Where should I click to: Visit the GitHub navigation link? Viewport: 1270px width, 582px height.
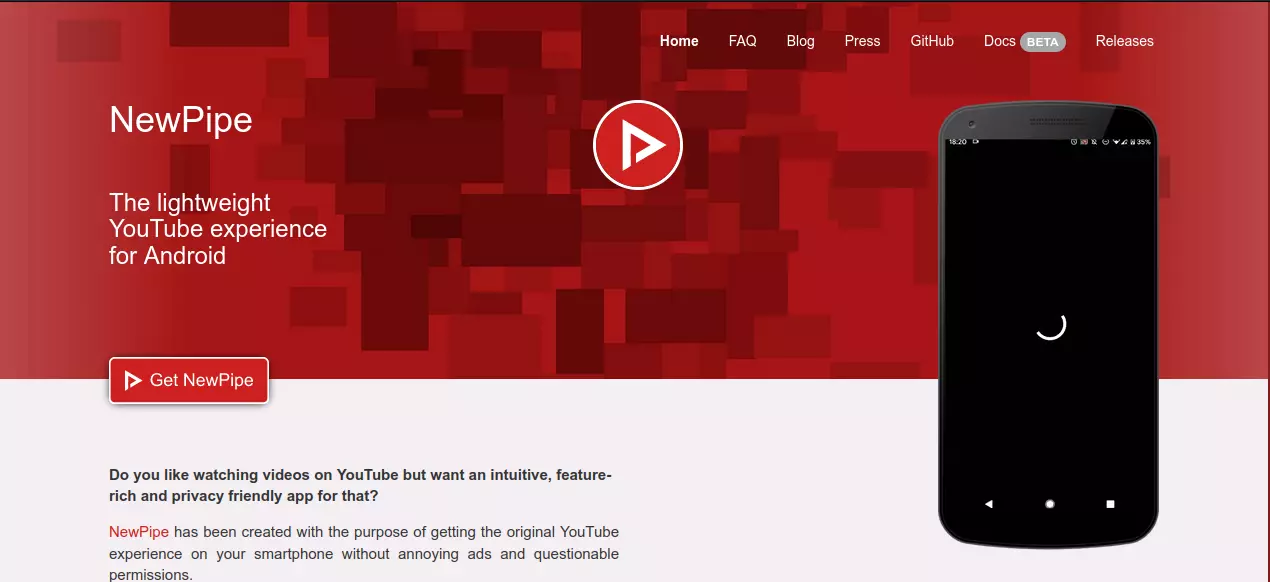(x=932, y=41)
